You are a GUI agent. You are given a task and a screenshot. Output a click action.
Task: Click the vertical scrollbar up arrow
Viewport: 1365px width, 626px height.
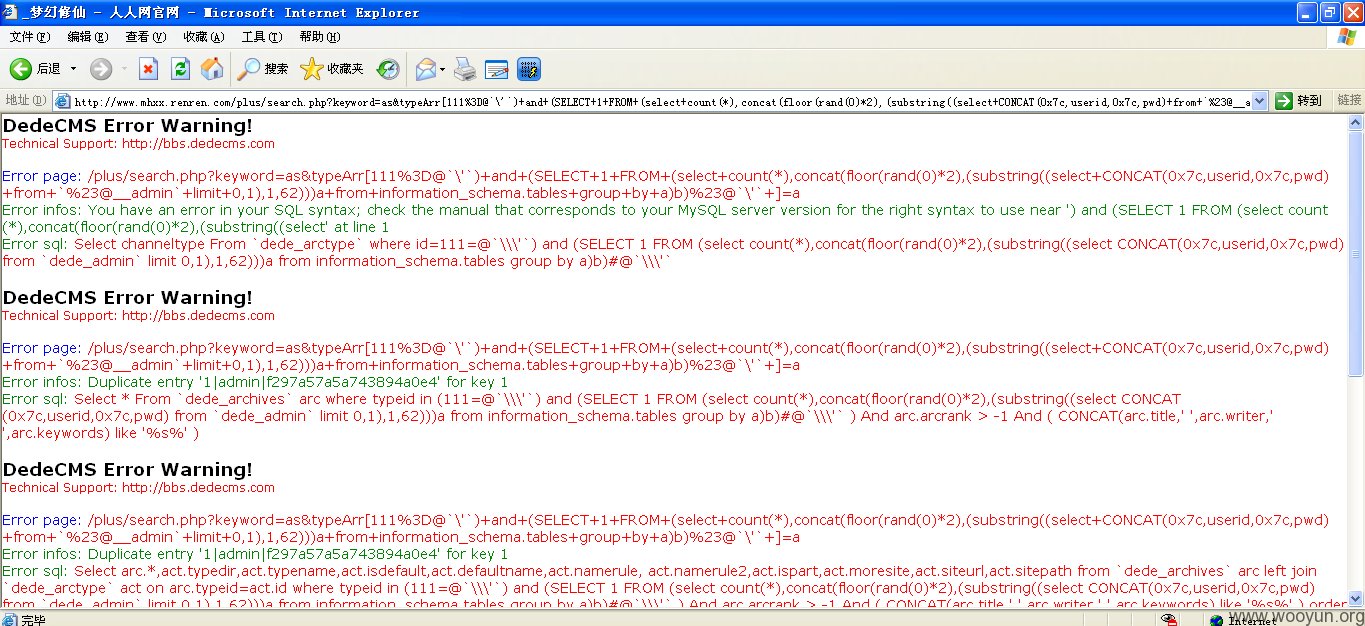point(1356,121)
